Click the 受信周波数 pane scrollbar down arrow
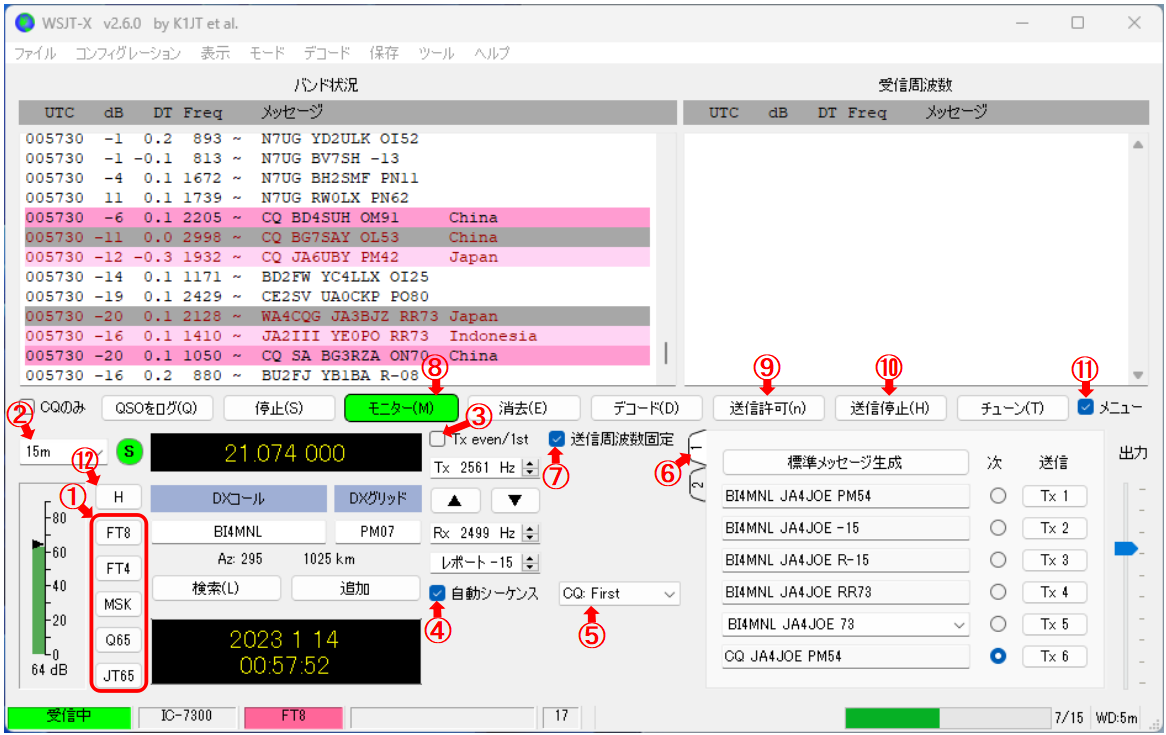The height and width of the screenshot is (735, 1166). click(1138, 375)
